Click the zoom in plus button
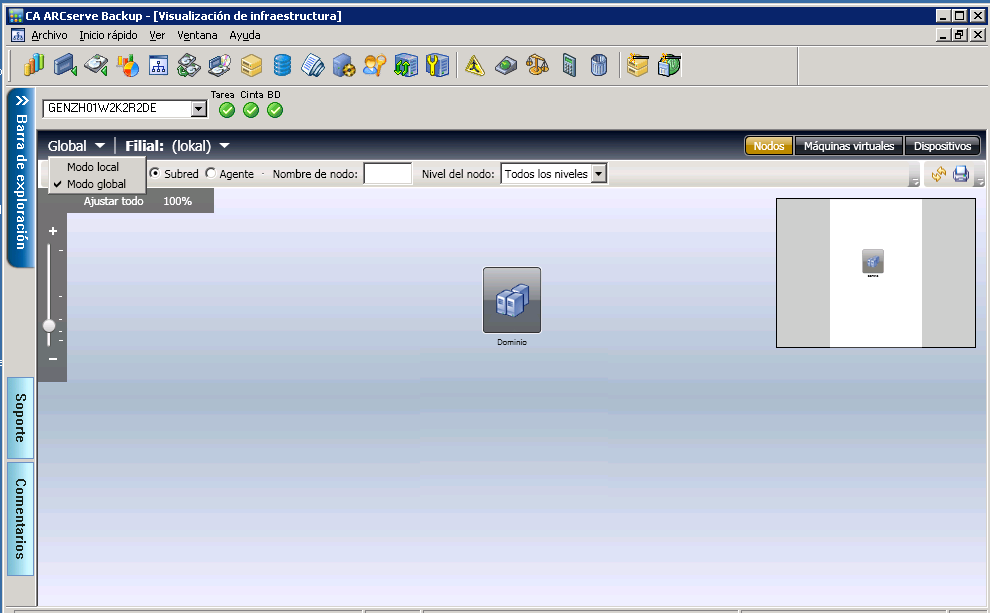990x613 pixels. click(53, 231)
